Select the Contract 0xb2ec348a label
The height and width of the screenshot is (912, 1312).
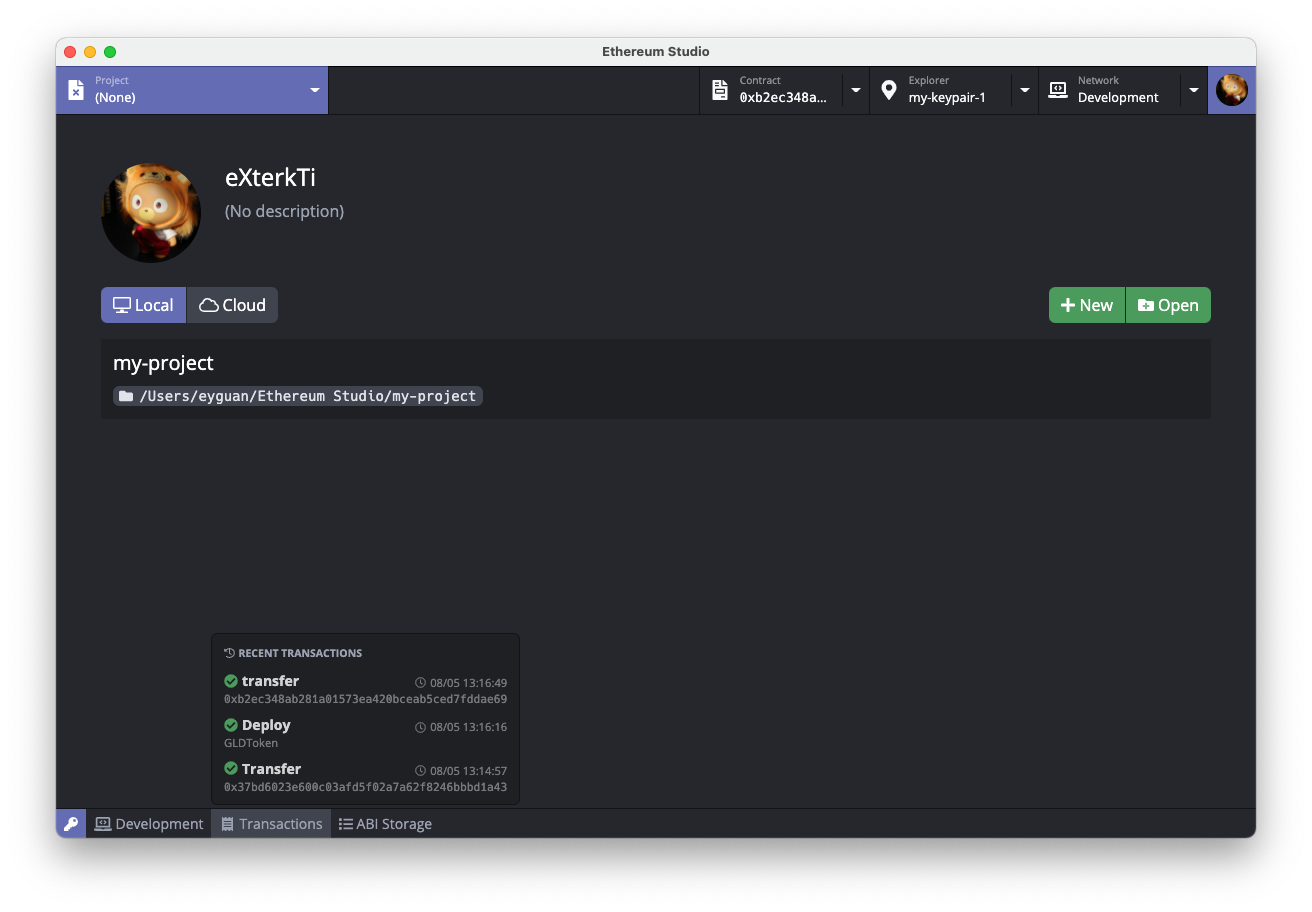[x=783, y=97]
